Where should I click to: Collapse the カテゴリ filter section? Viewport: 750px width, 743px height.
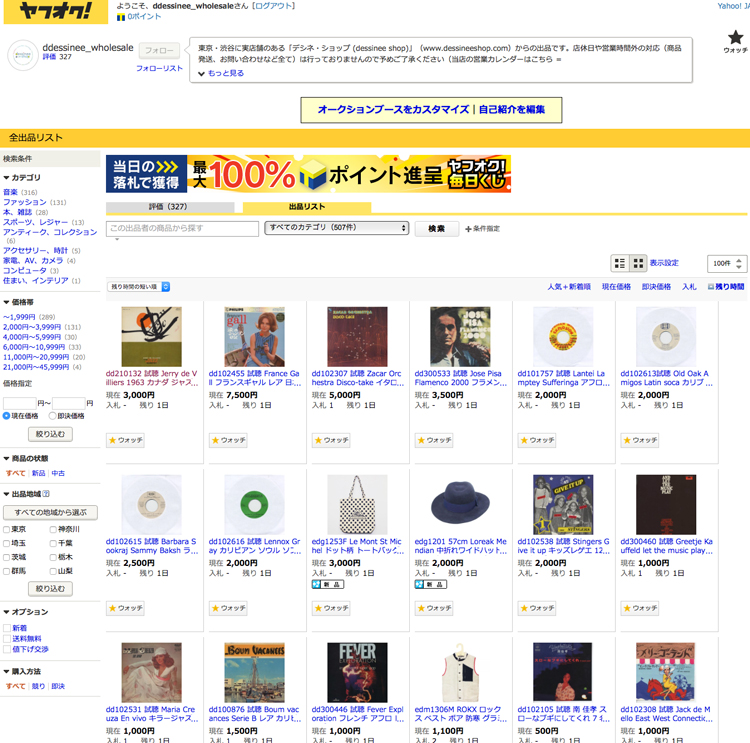click(x=22, y=177)
